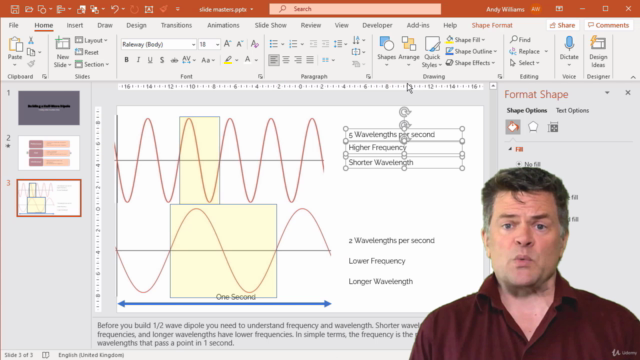The height and width of the screenshot is (360, 640).
Task: Open the Quick Styles gallery
Action: 432,52
